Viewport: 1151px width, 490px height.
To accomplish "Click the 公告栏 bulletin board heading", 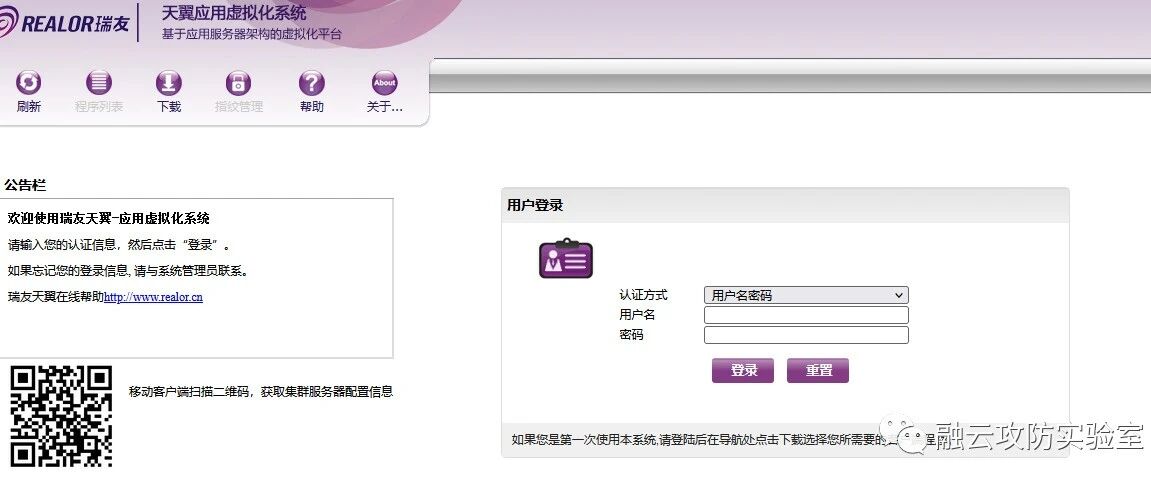I will [25, 186].
